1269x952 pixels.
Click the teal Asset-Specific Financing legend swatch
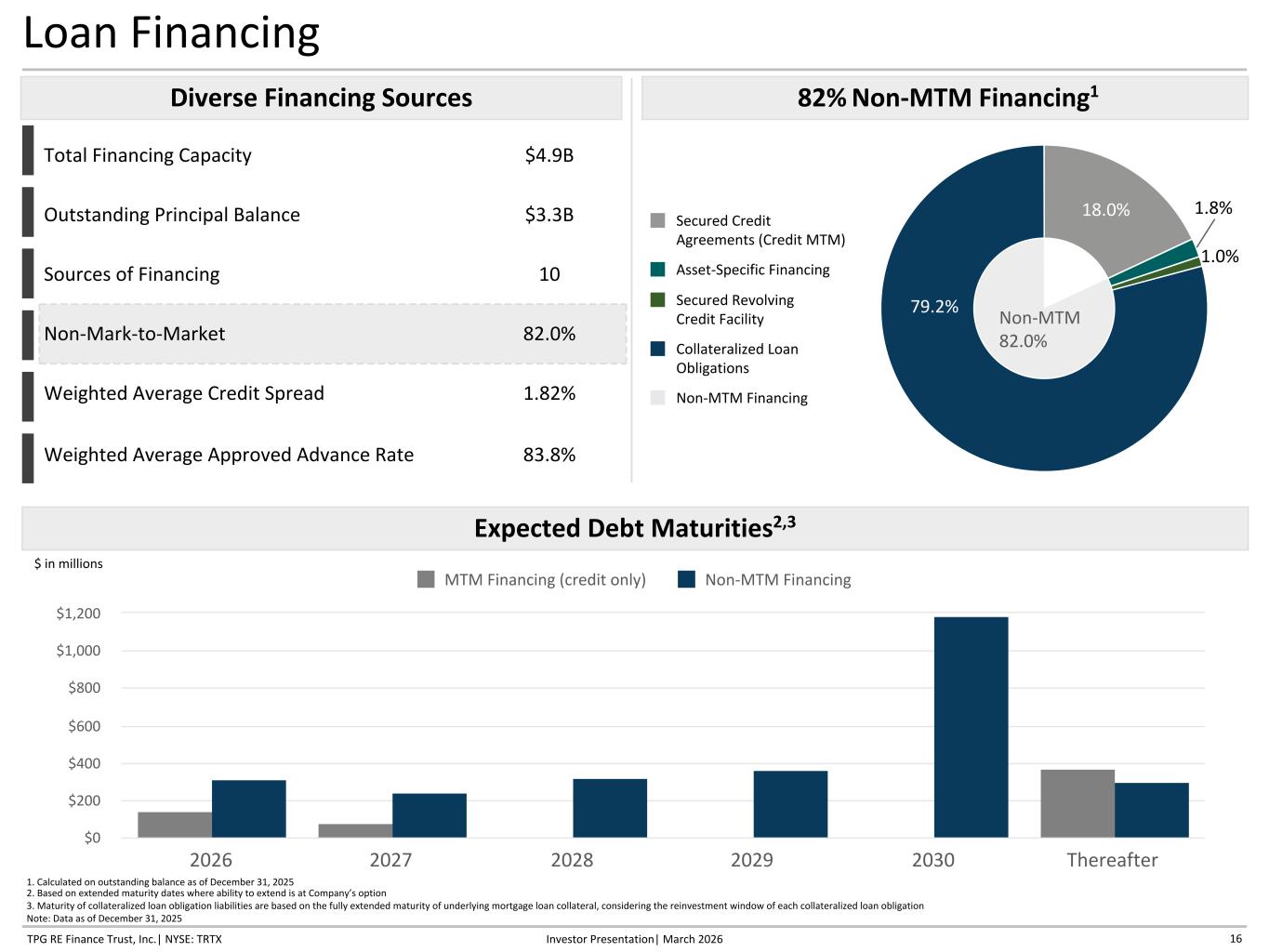658,270
